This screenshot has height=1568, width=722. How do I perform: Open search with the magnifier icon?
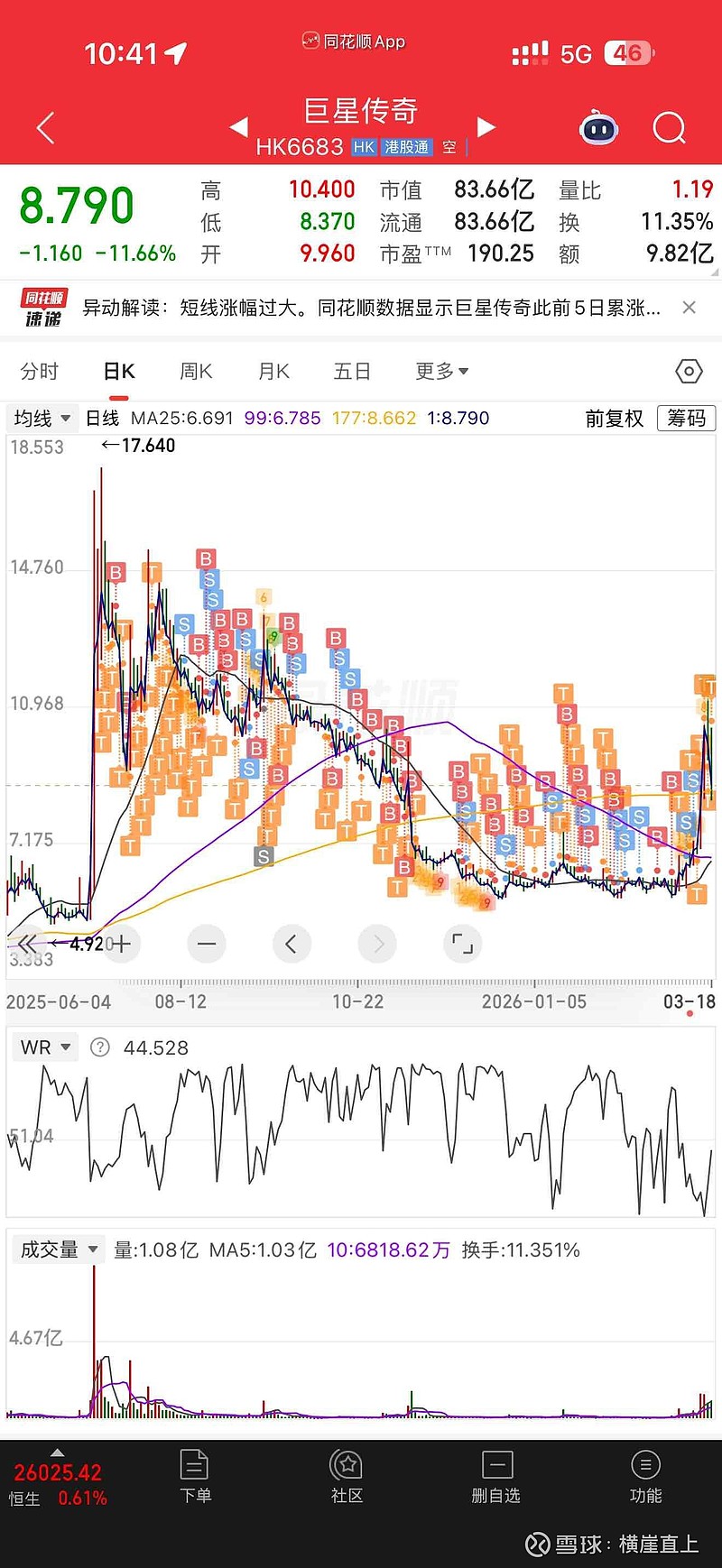point(669,128)
